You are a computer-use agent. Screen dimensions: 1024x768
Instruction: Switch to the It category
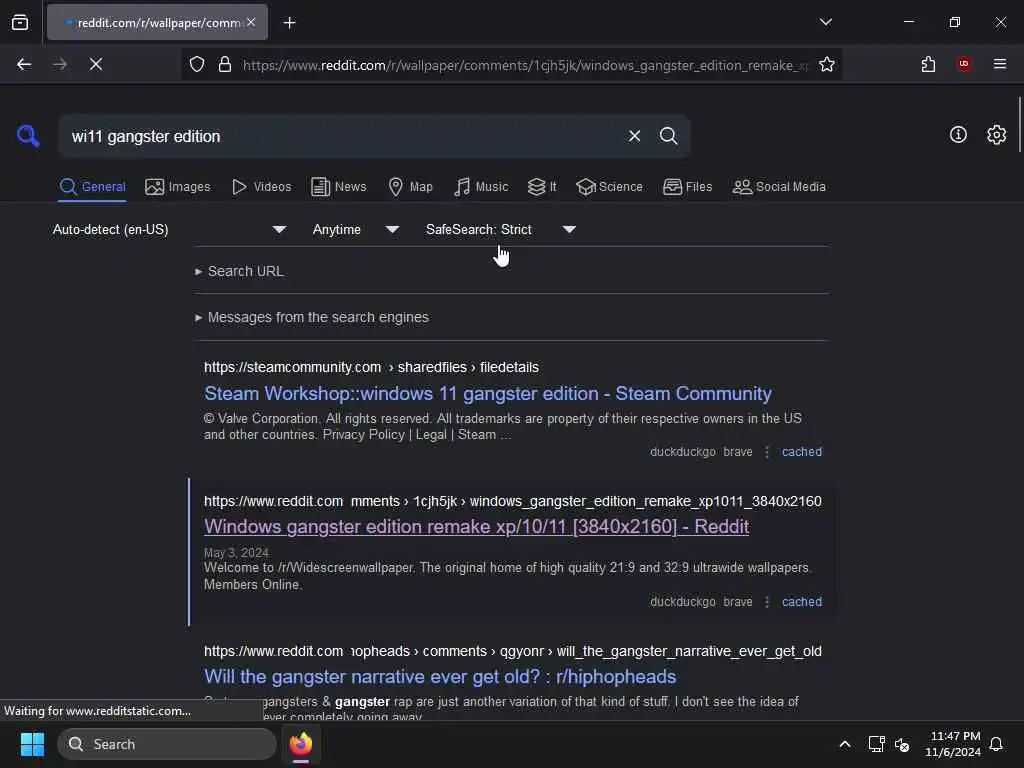coord(542,187)
